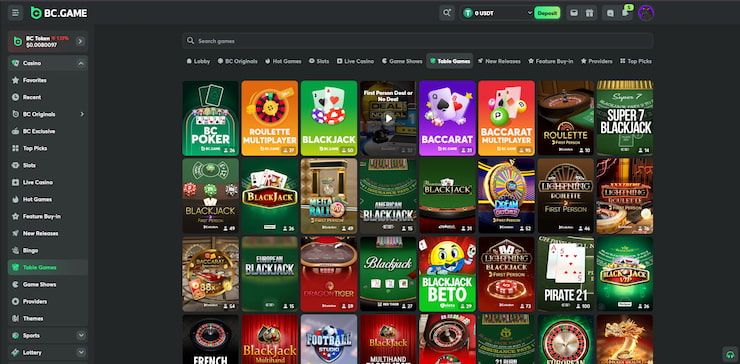Switch to the New Releases tab
The image size is (740, 364).
tap(499, 61)
